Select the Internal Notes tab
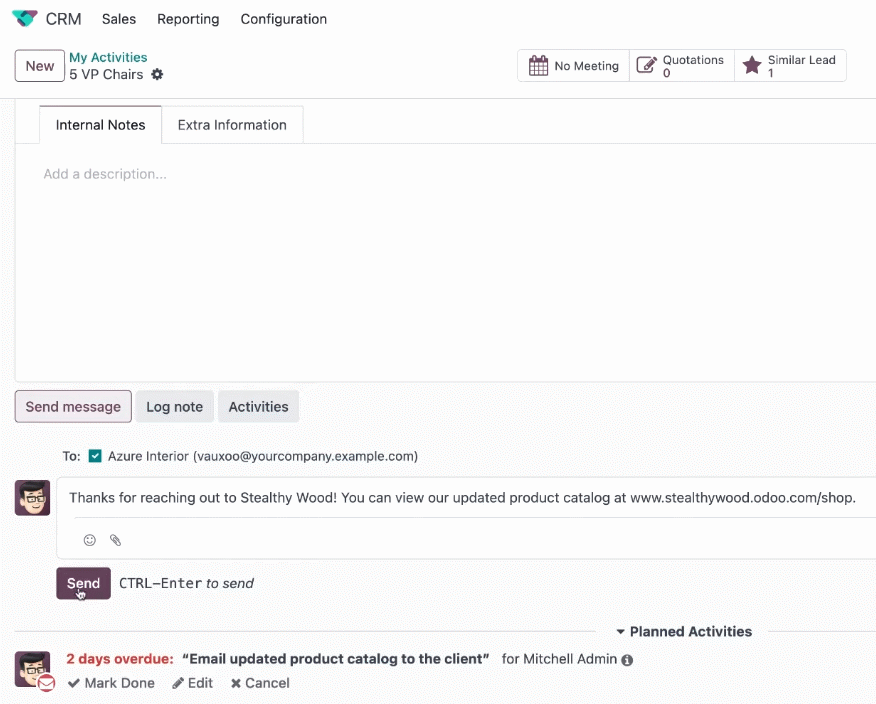This screenshot has height=704, width=876. click(101, 125)
